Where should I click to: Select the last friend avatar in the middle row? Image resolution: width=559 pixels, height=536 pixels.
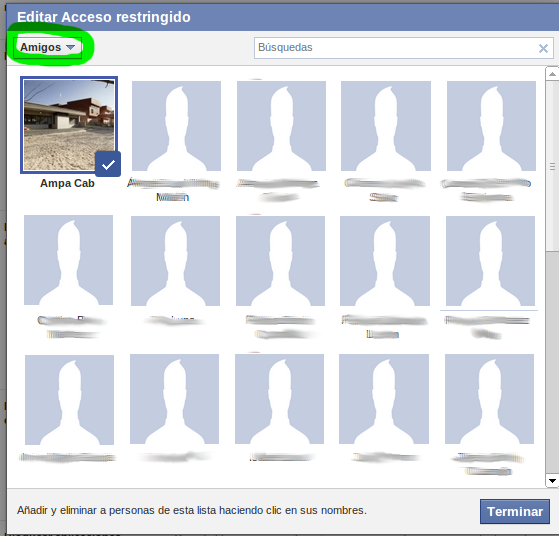click(490, 261)
